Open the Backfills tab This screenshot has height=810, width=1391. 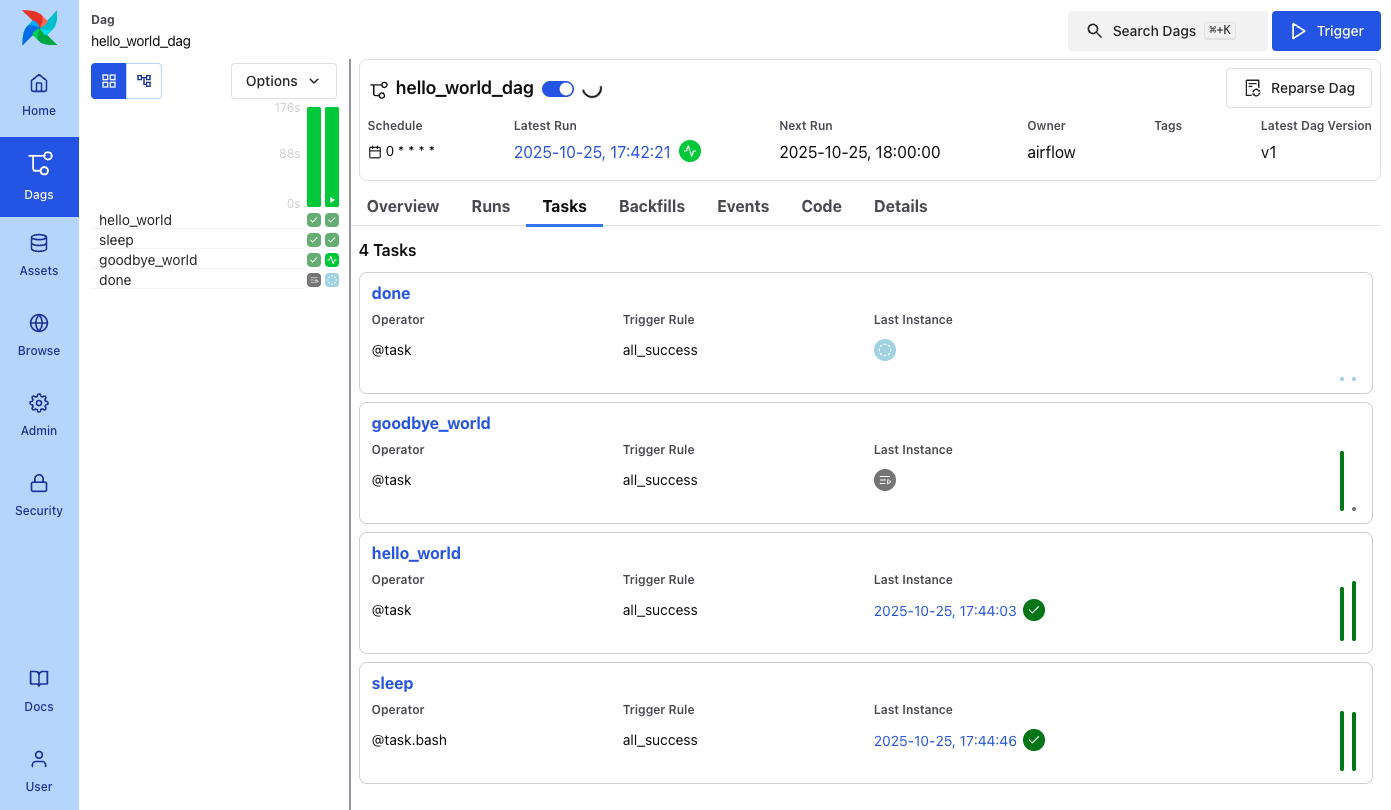[x=652, y=207]
